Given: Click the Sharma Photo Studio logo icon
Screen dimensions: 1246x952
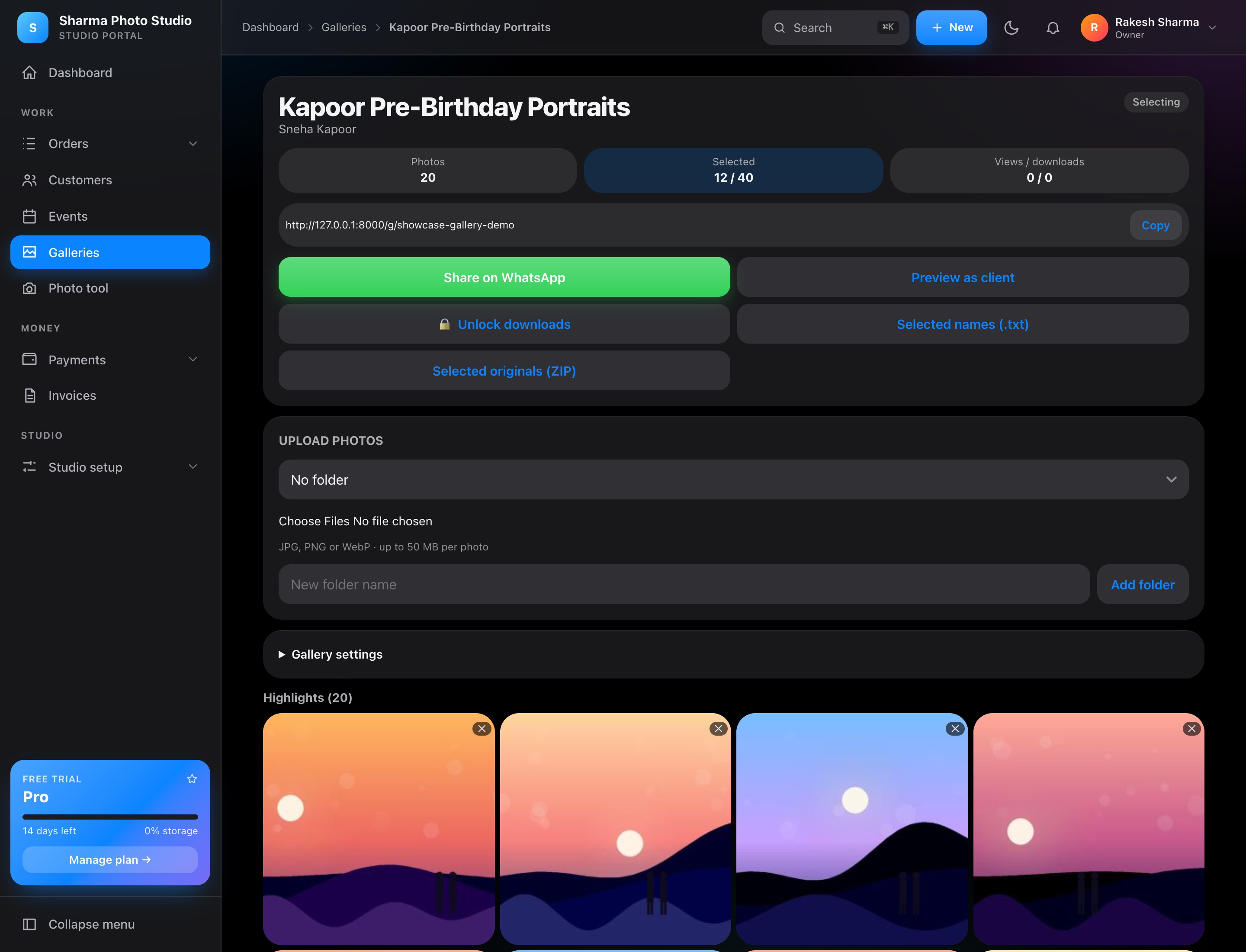Looking at the screenshot, I should (32, 28).
